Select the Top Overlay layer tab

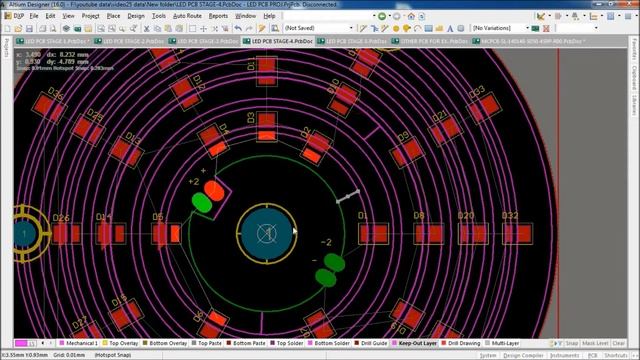pos(120,343)
